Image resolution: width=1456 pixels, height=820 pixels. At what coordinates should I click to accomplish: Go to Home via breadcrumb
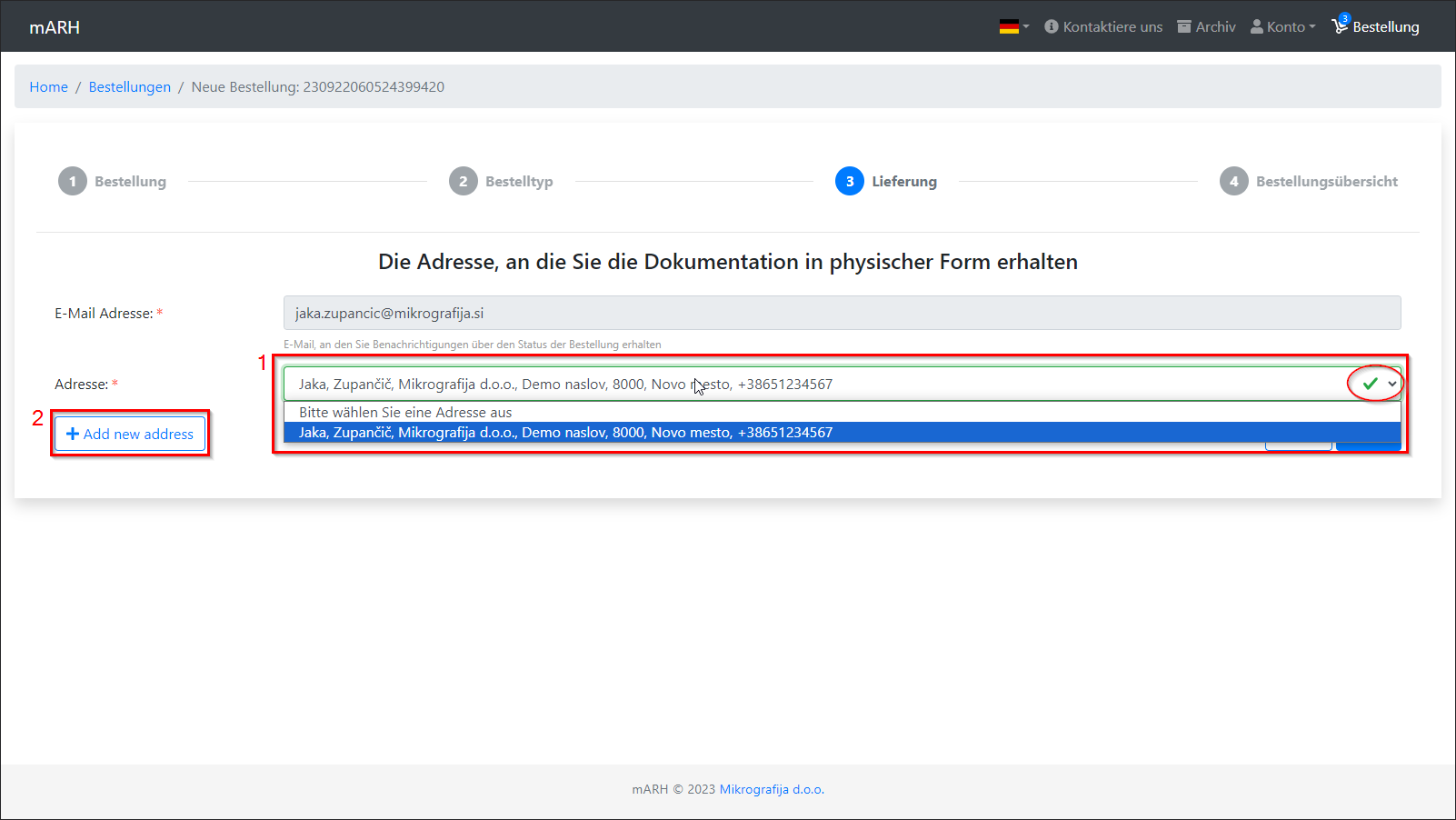[48, 87]
